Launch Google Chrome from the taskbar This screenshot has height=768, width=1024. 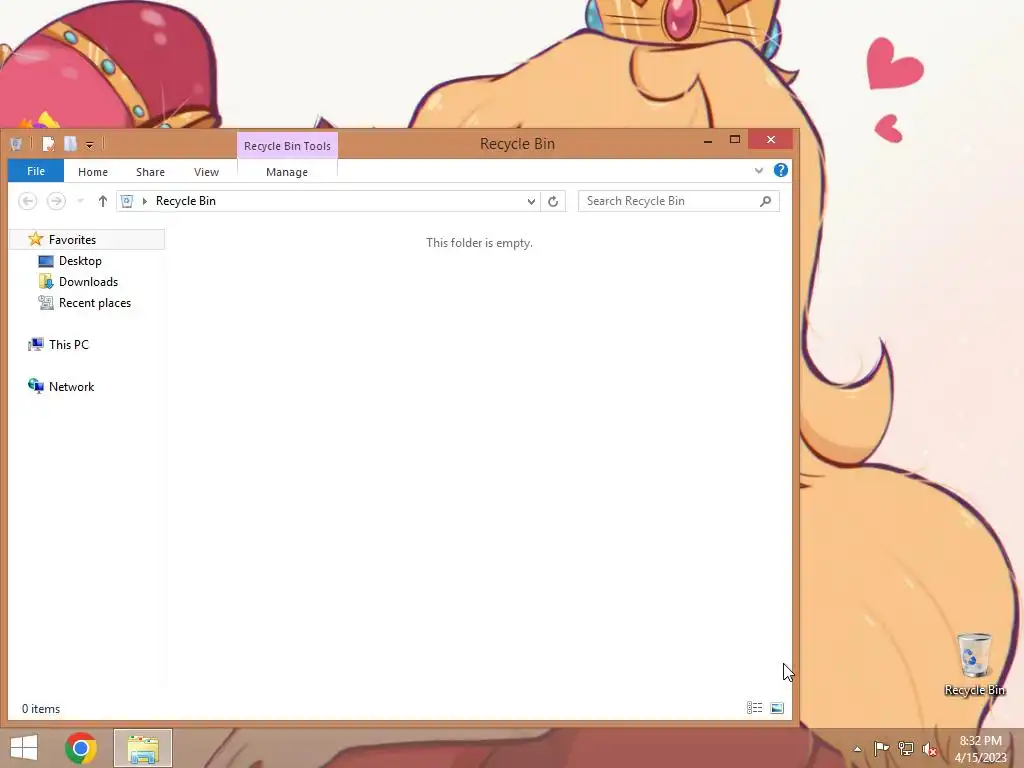point(81,748)
